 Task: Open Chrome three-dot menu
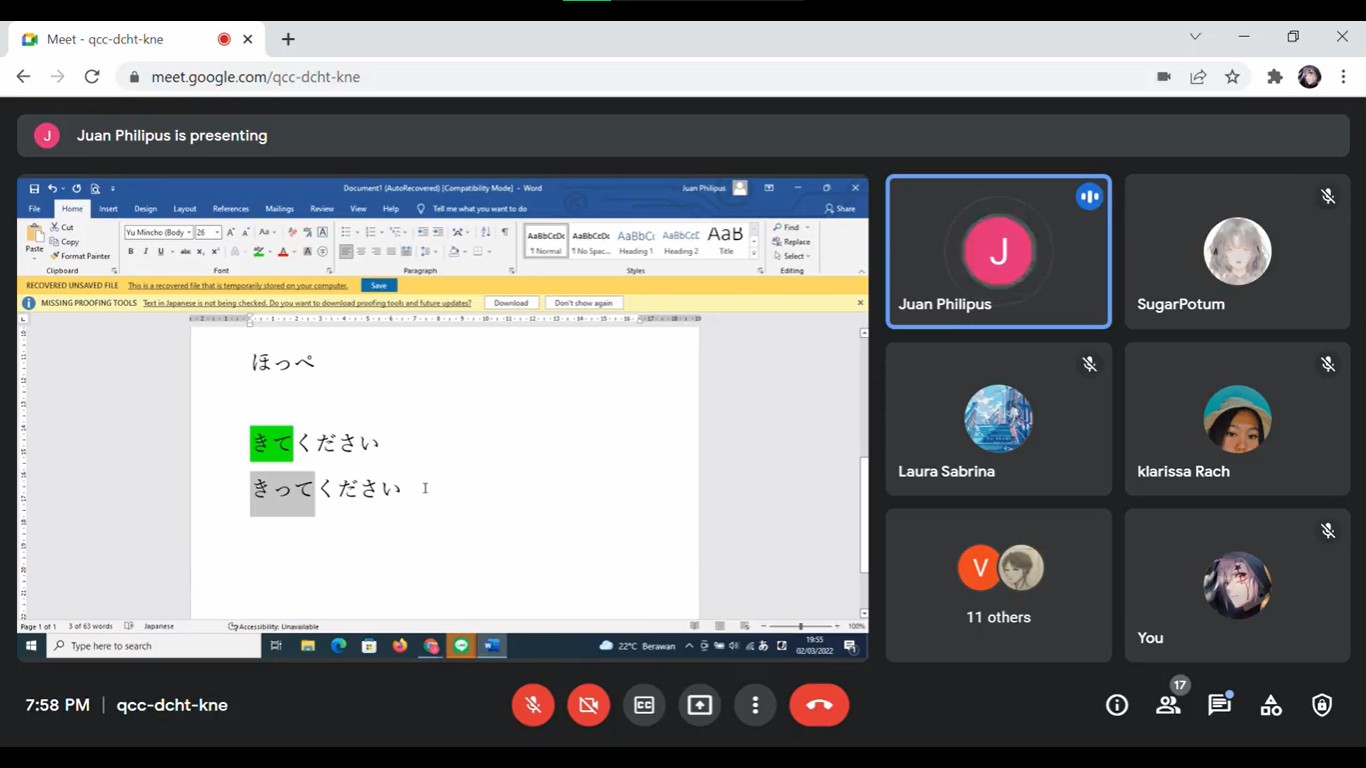click(x=1344, y=77)
